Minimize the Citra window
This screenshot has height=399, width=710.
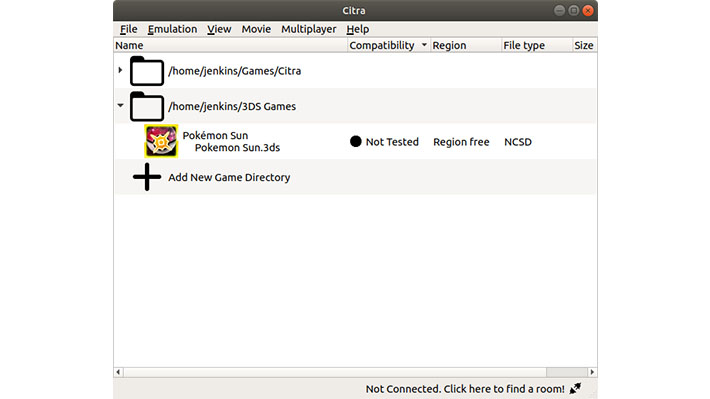tap(559, 10)
